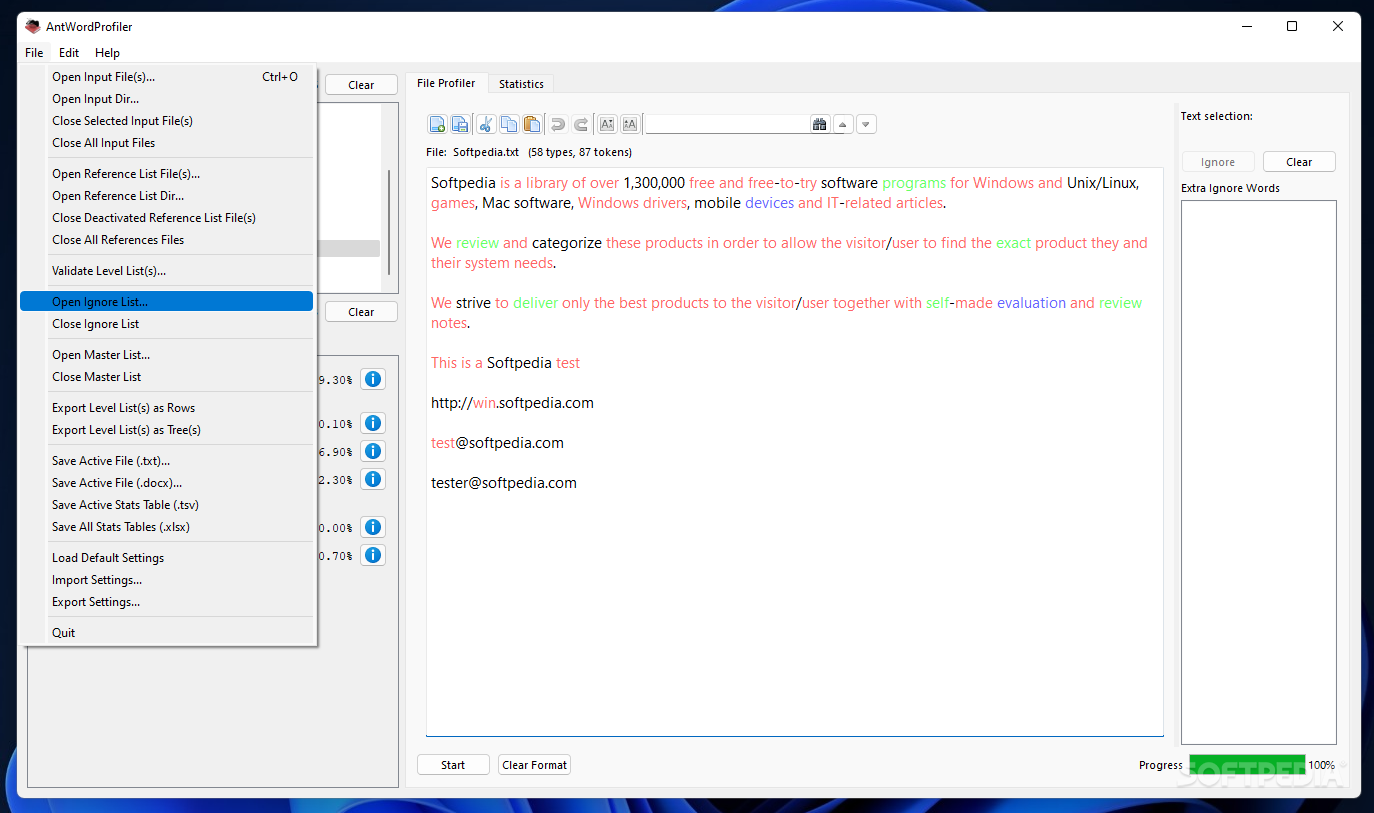The image size is (1374, 813).
Task: Click the find previous up-arrow button
Action: tap(843, 124)
